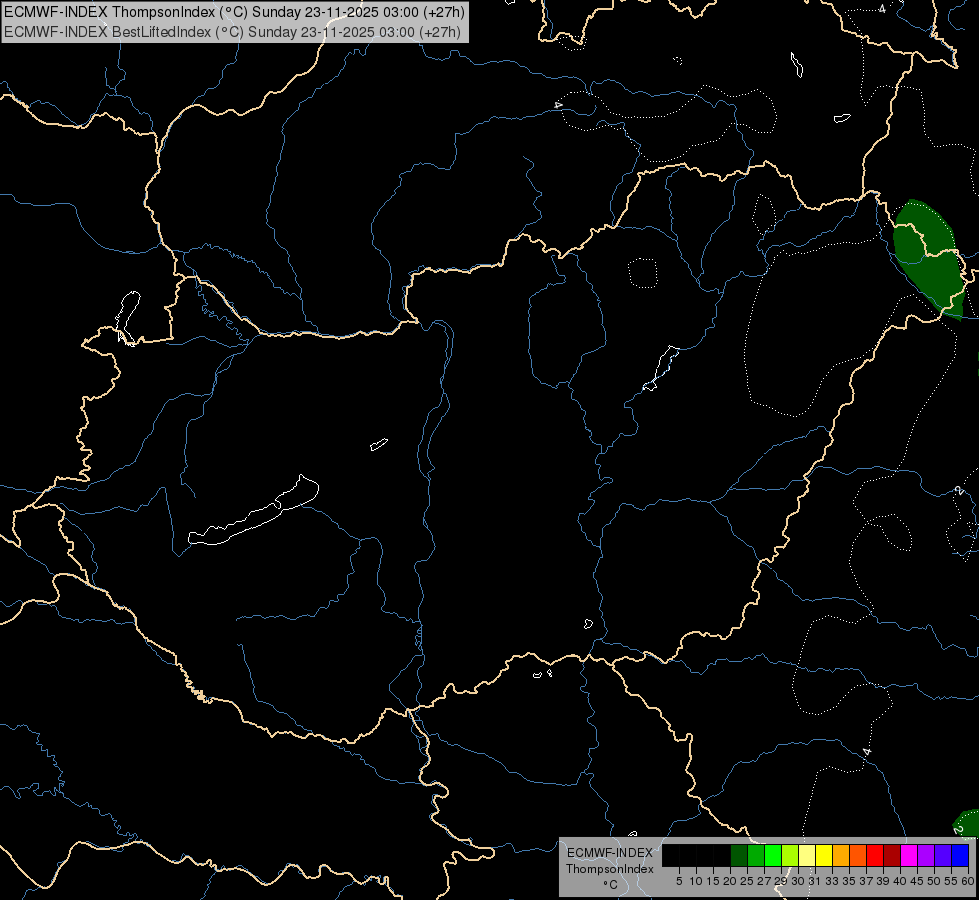979x900 pixels.
Task: Select the blue 55–60 legend swatch
Action: click(960, 856)
